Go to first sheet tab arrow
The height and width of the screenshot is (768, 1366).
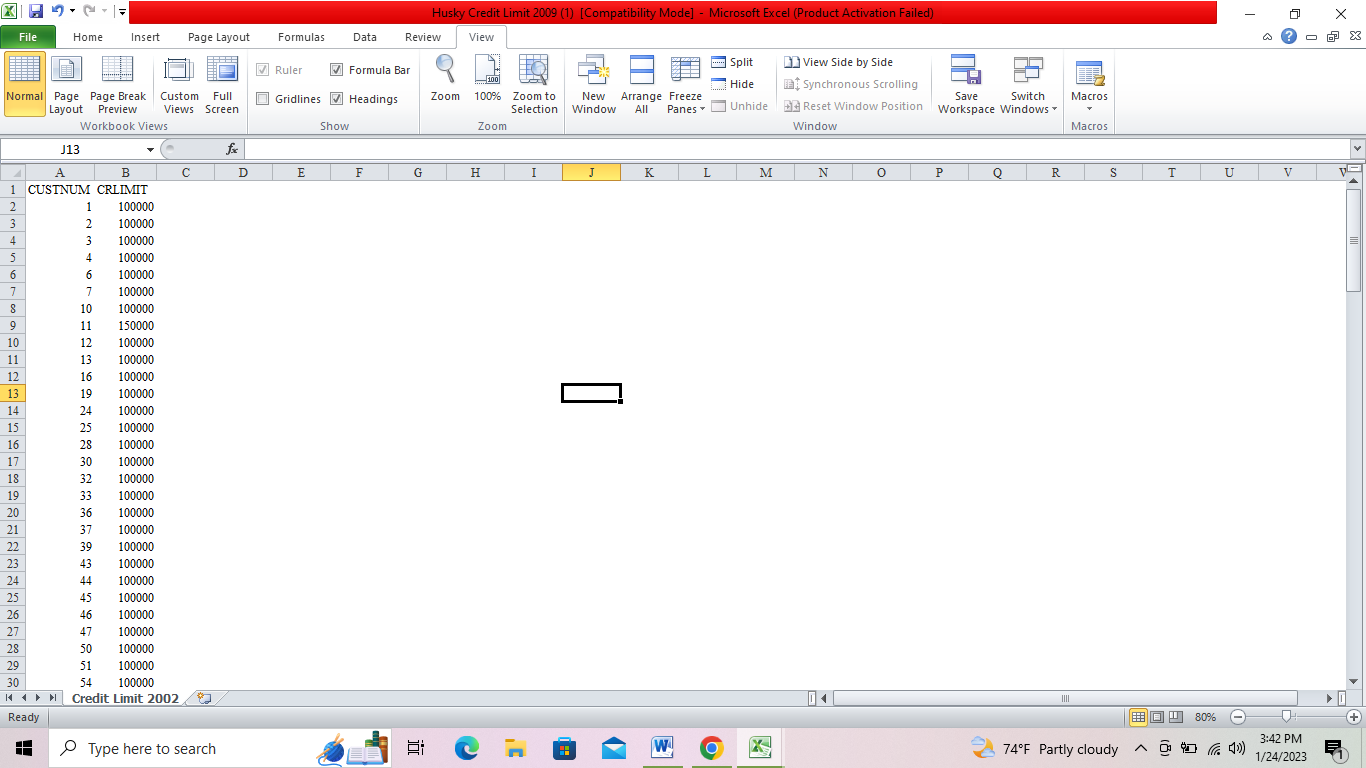(x=10, y=698)
